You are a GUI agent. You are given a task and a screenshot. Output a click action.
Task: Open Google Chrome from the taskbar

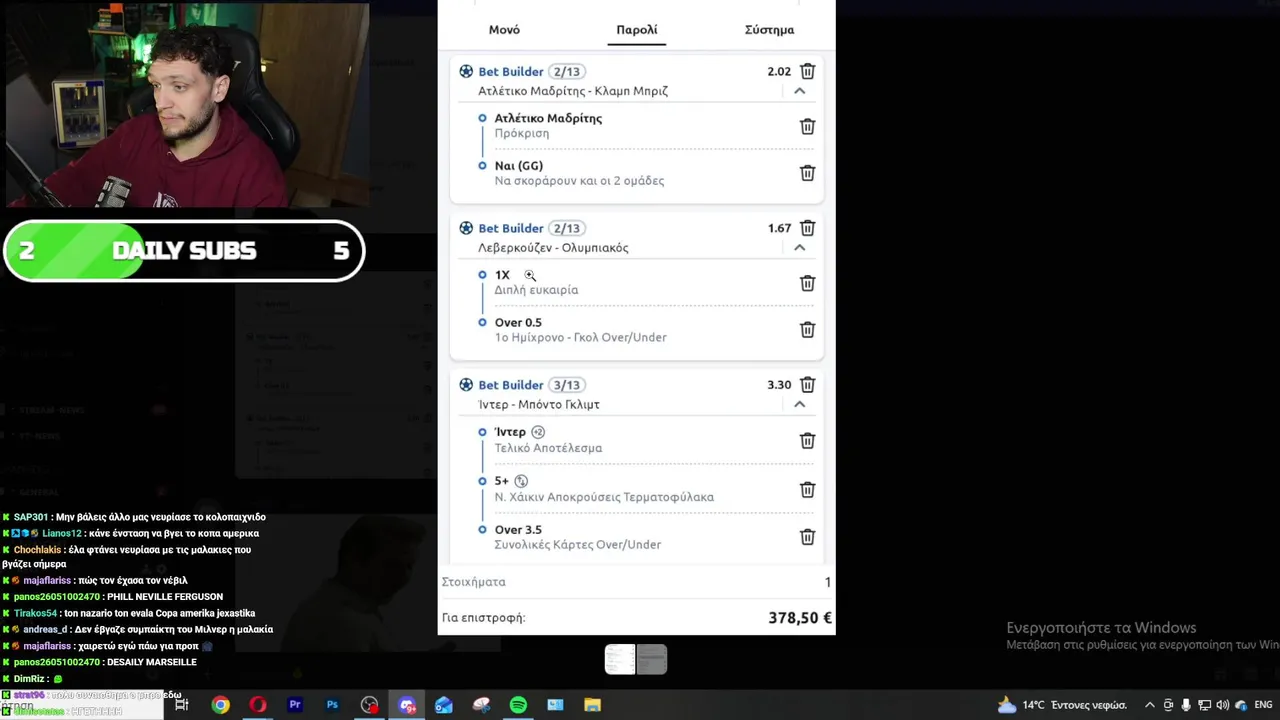pos(220,705)
